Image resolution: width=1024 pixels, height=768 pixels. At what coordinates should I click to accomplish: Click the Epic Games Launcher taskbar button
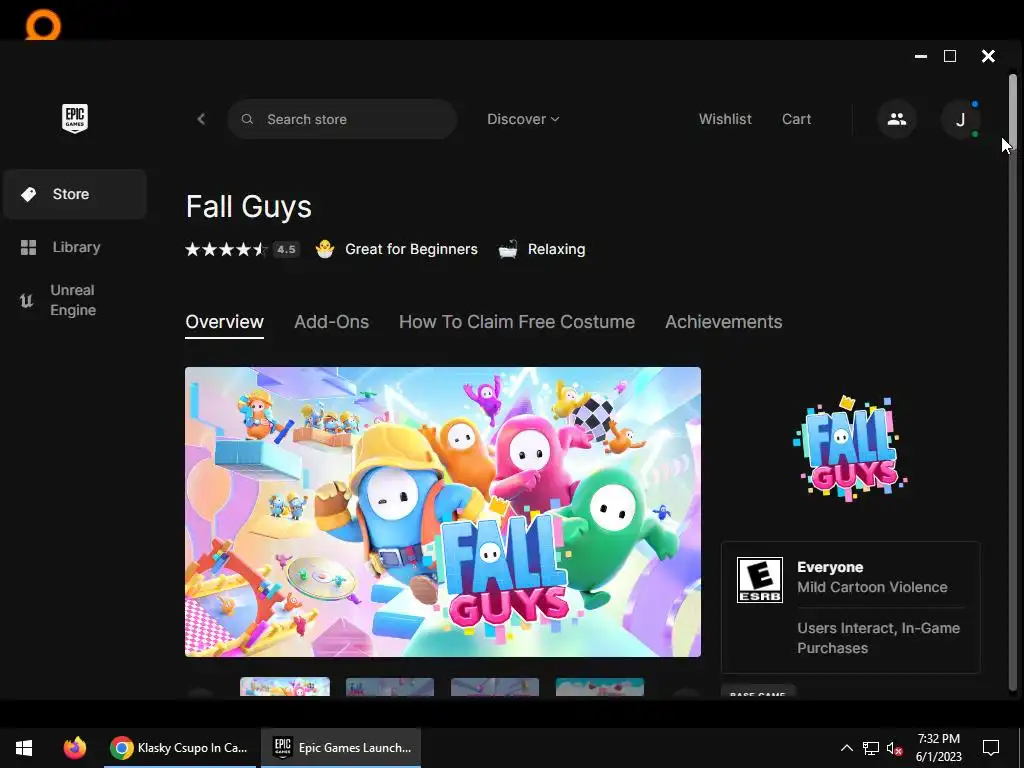click(x=341, y=748)
